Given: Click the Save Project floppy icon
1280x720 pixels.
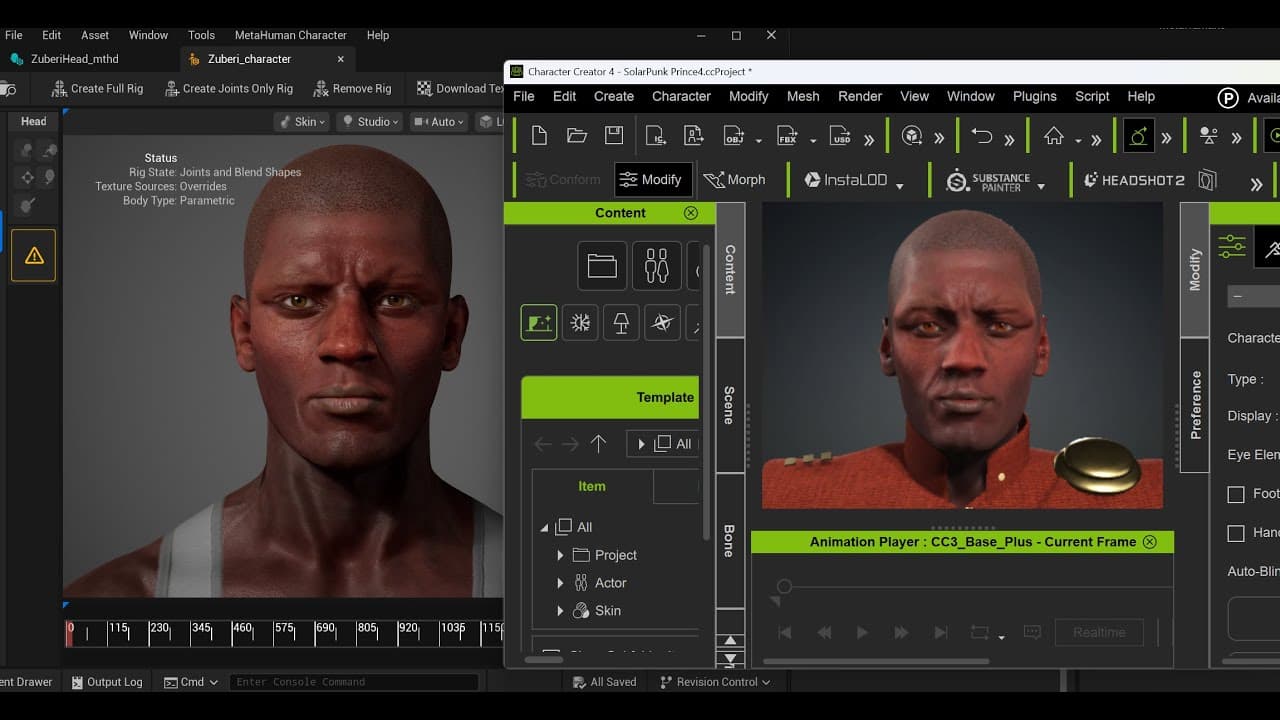Looking at the screenshot, I should pyautogui.click(x=614, y=136).
